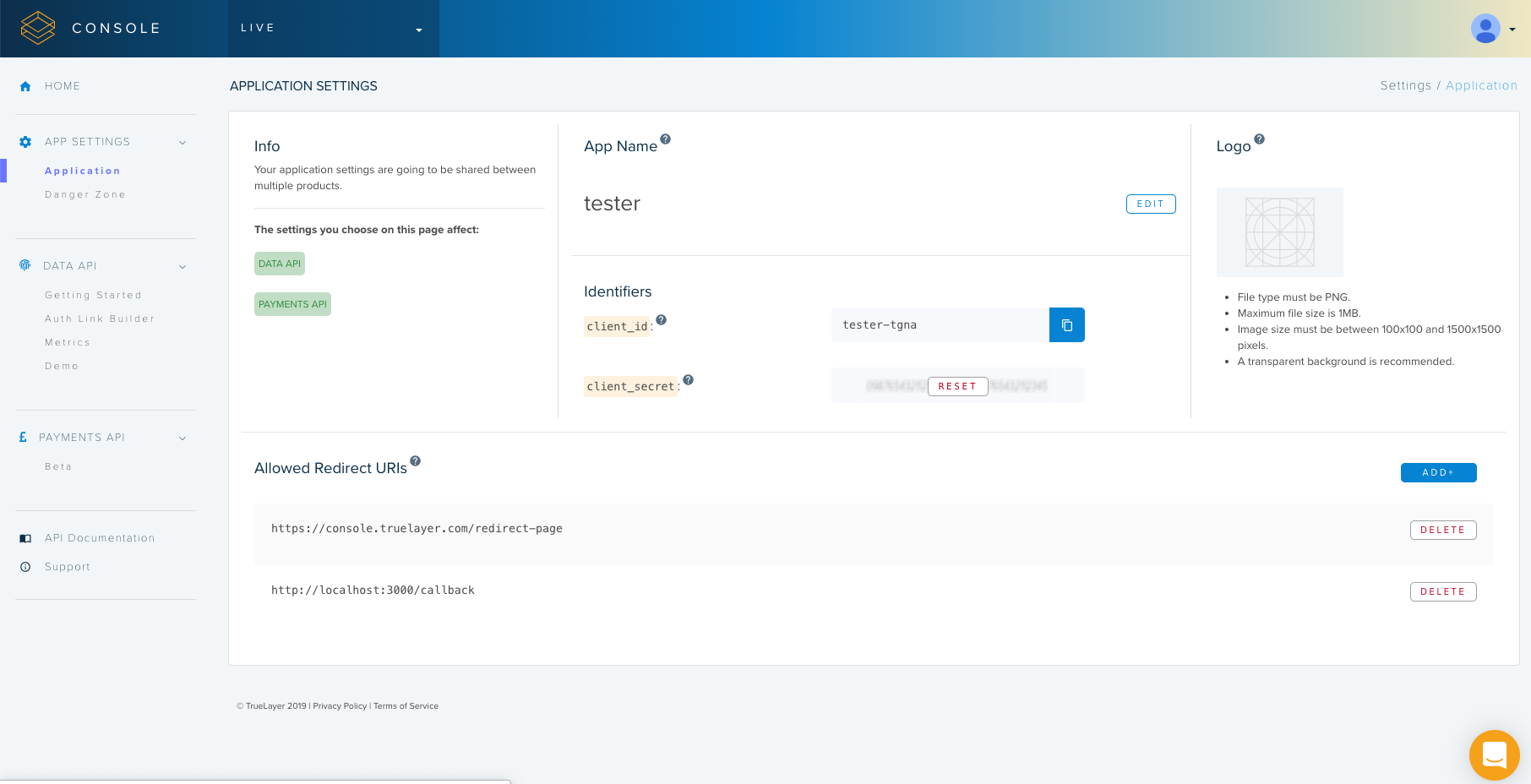Open the Terms of Service link
The image size is (1531, 784).
[406, 706]
